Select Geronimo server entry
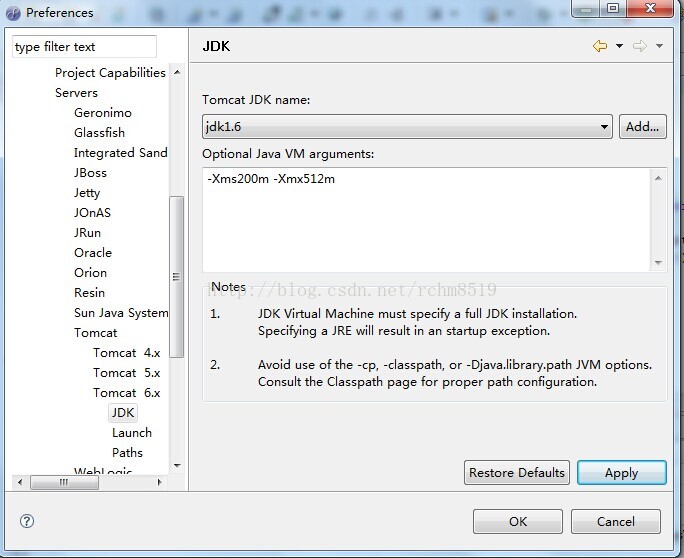 pos(103,113)
